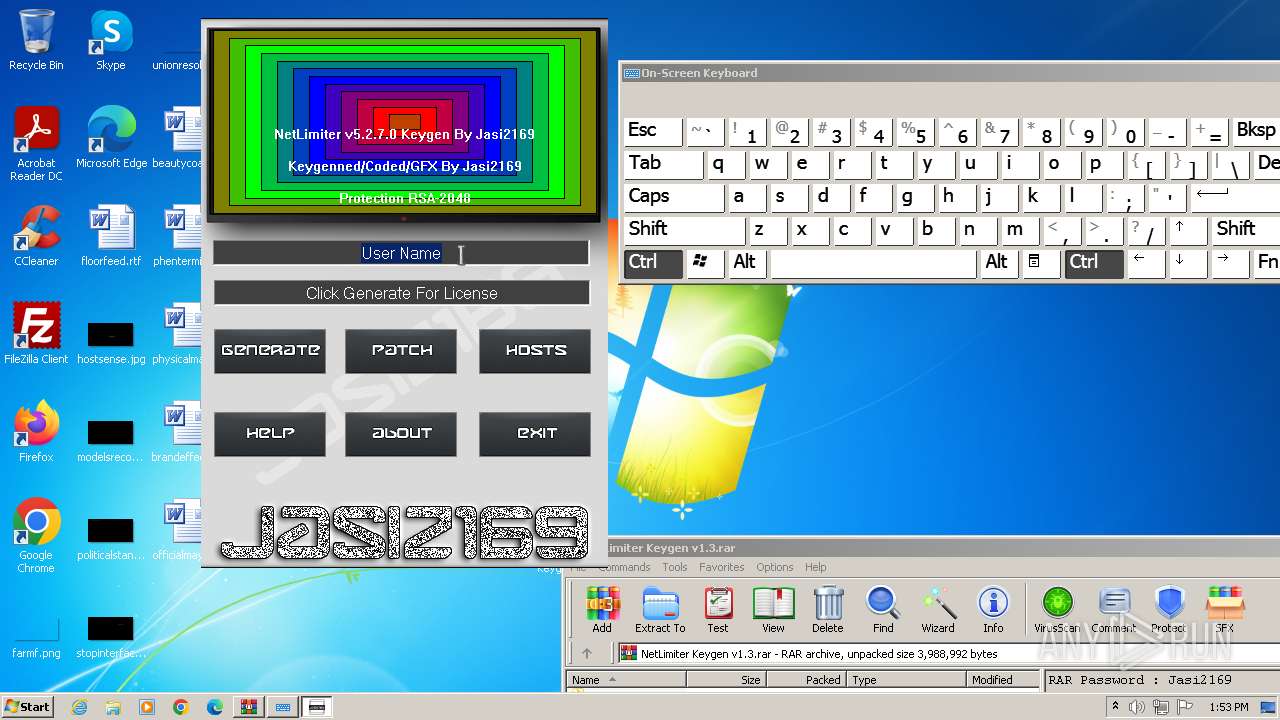Image resolution: width=1280 pixels, height=720 pixels.
Task: Sort WinRAR list by Size column
Action: point(726,680)
